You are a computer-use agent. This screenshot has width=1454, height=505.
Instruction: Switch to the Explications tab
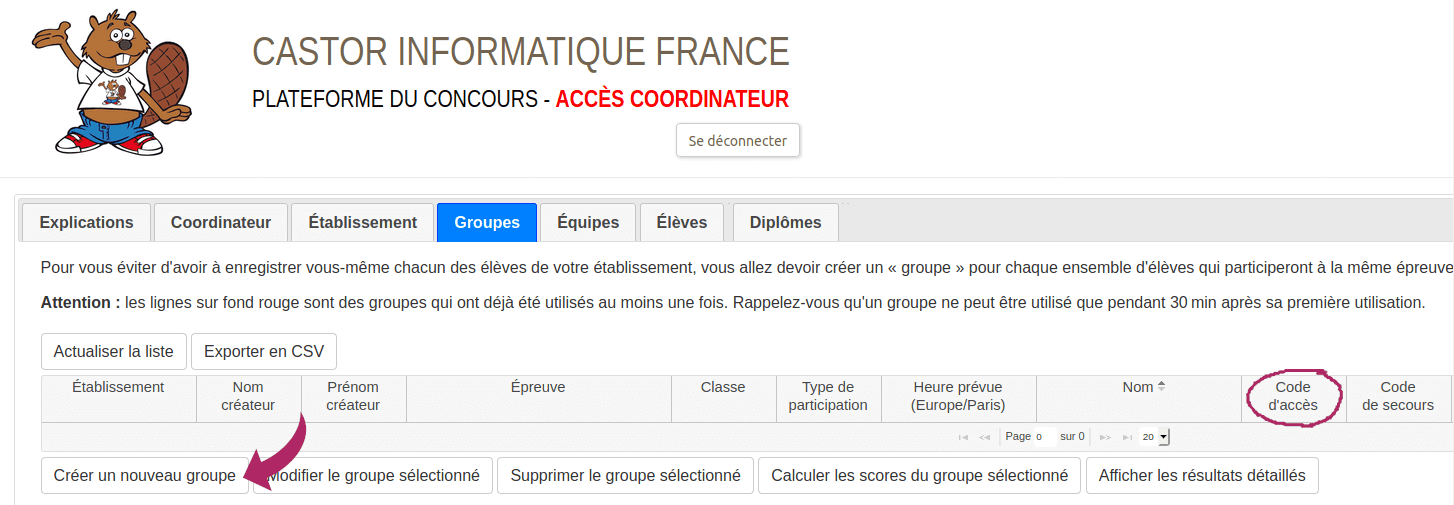86,222
